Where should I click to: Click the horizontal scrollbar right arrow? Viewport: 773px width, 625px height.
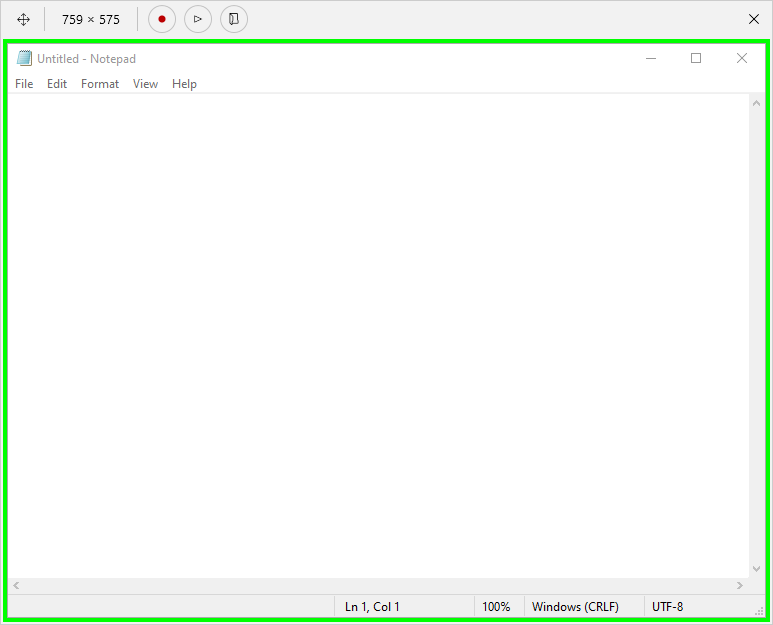740,586
